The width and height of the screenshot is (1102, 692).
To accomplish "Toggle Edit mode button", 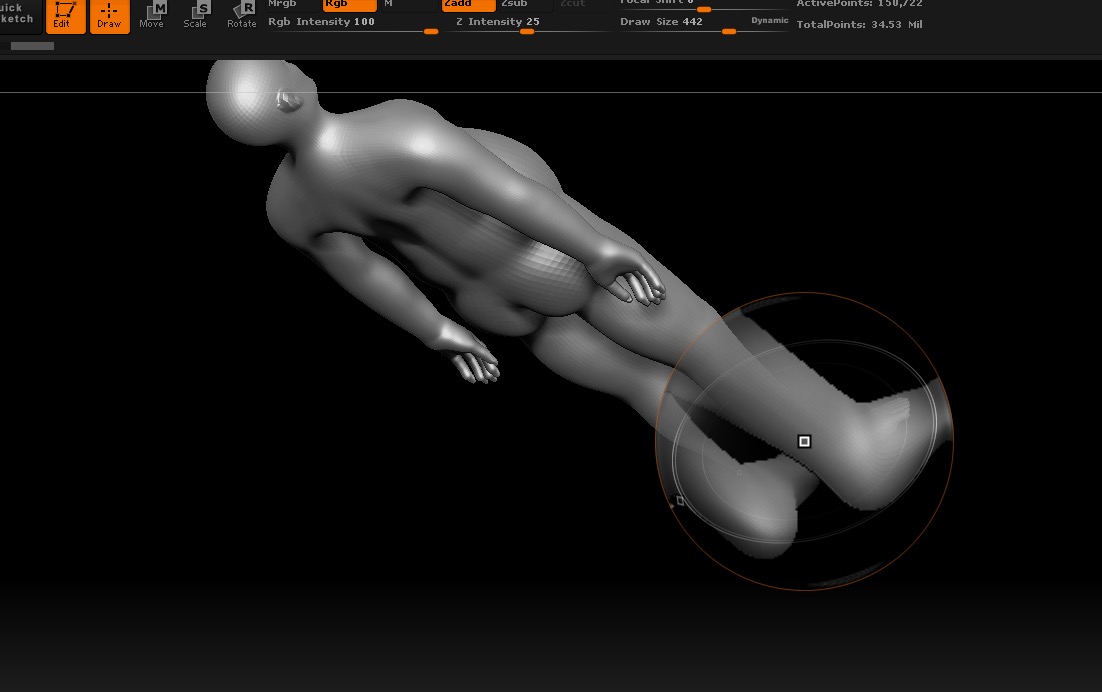I will click(65, 16).
